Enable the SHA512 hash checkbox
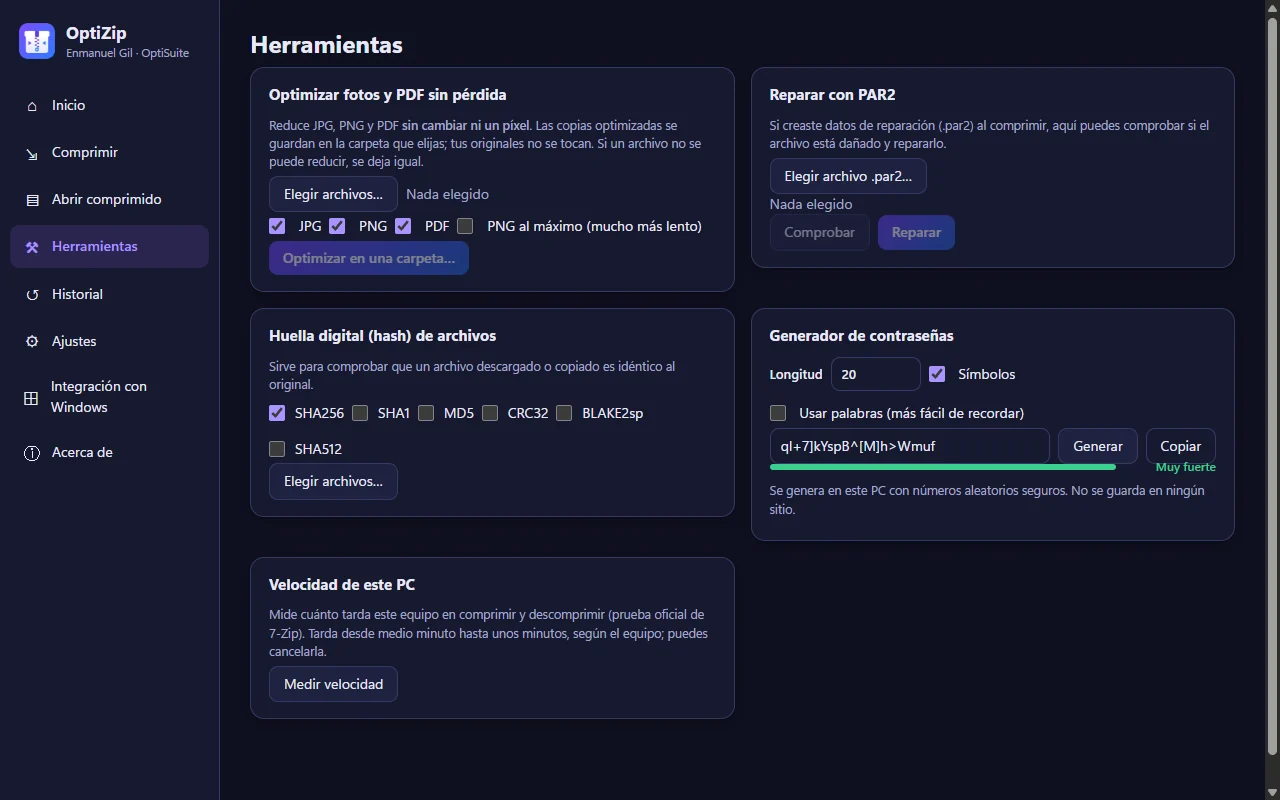The width and height of the screenshot is (1280, 800). [277, 449]
